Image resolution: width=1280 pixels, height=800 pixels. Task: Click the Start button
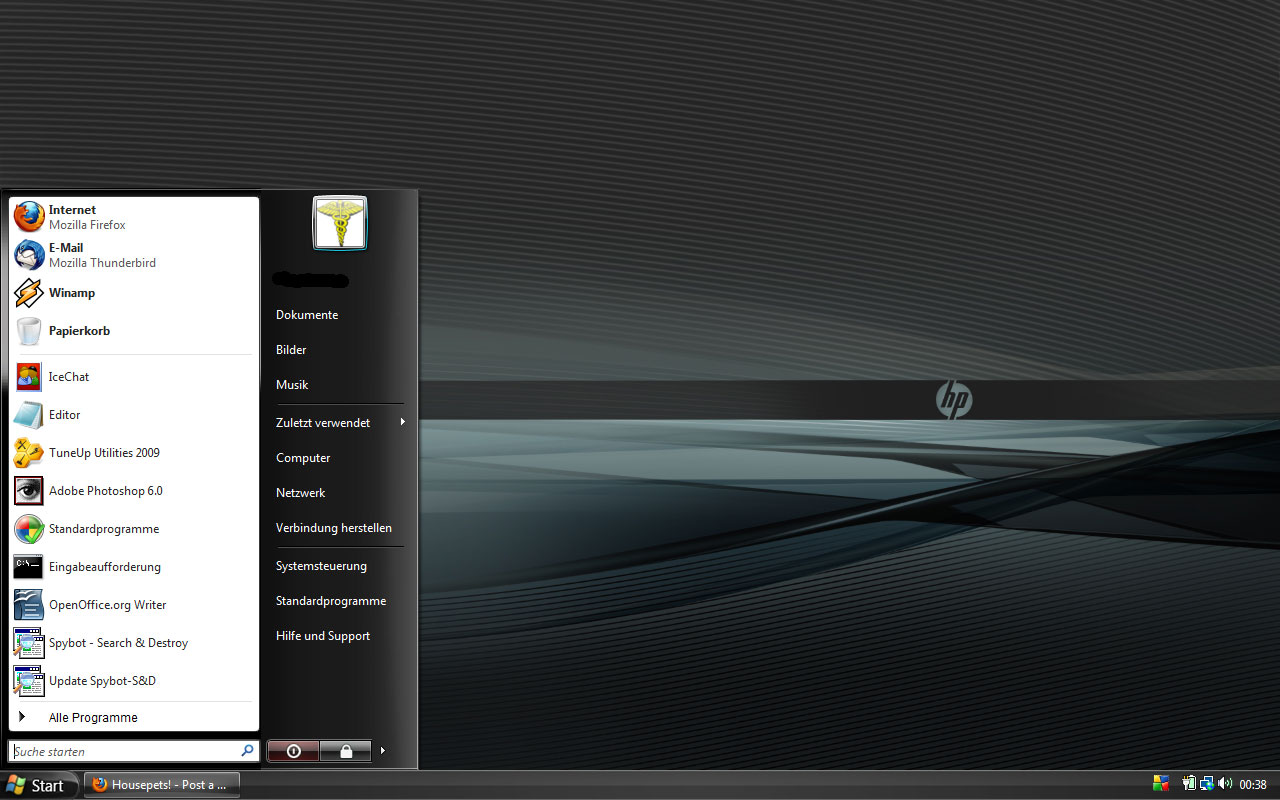pyautogui.click(x=37, y=785)
